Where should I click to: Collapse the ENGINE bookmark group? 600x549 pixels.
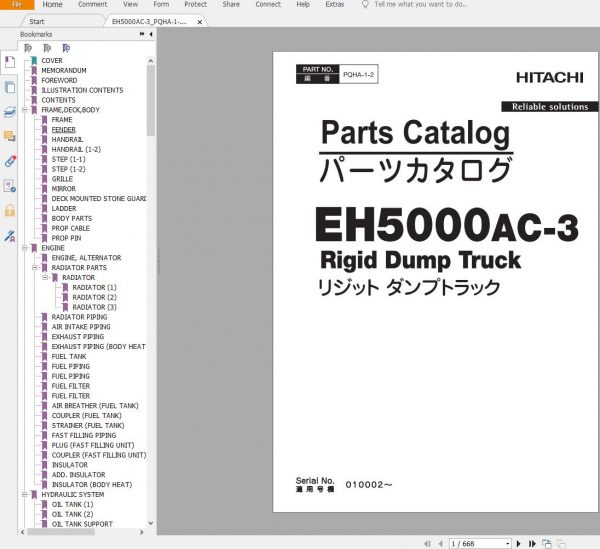(x=24, y=248)
